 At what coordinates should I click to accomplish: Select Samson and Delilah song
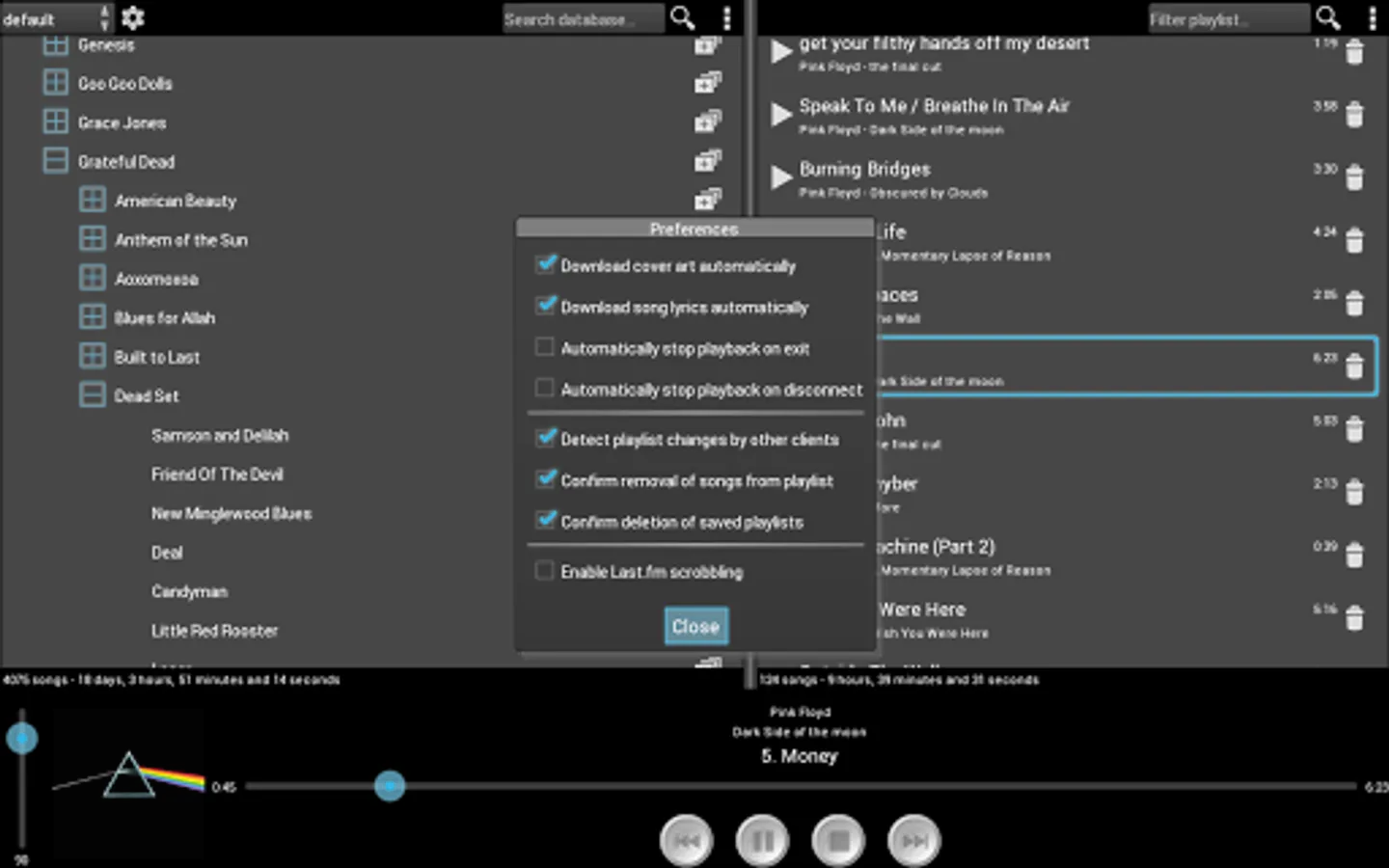tap(220, 435)
